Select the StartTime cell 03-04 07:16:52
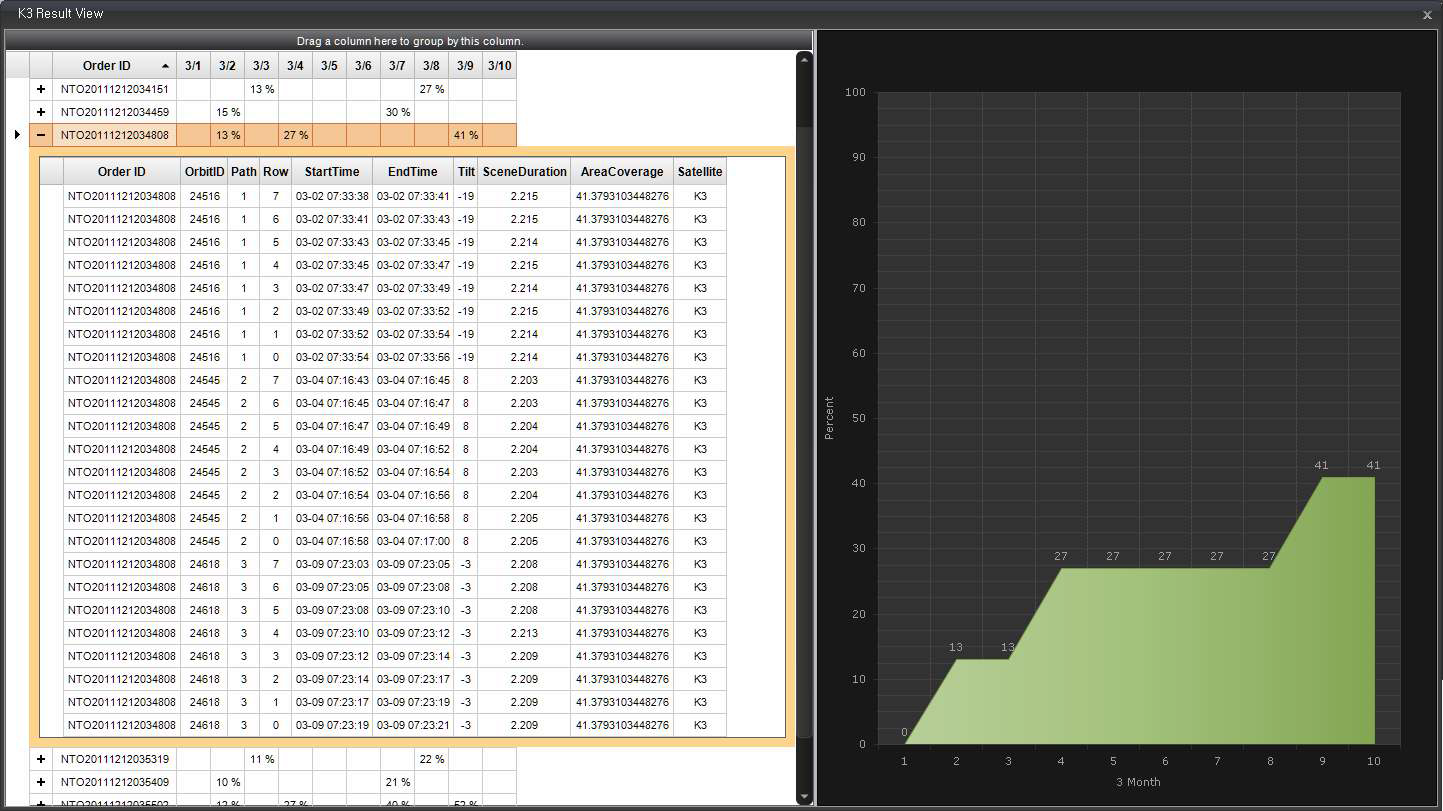The height and width of the screenshot is (811, 1443). 332,472
